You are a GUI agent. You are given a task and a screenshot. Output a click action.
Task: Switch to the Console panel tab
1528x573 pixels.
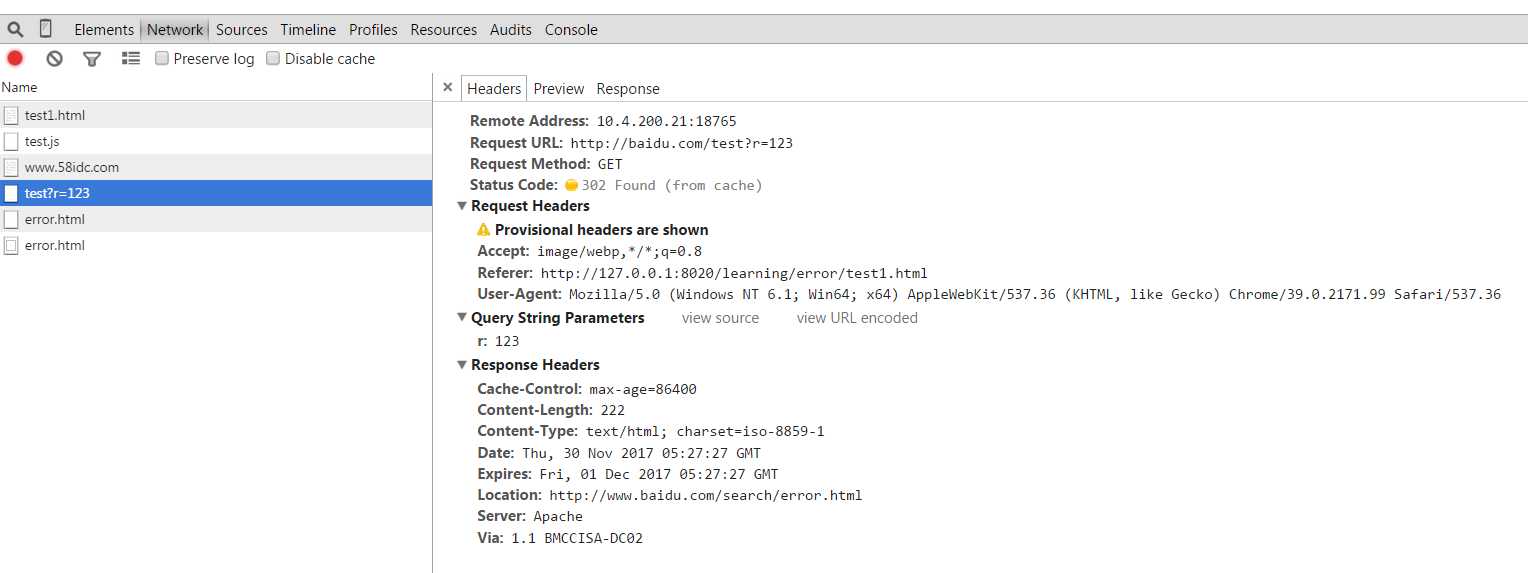click(x=571, y=30)
